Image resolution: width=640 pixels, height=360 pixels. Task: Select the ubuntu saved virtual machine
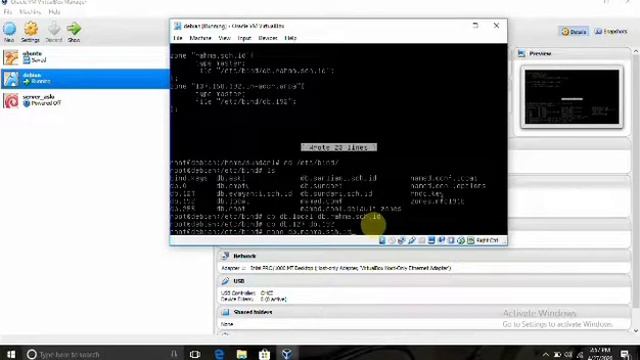(x=85, y=57)
